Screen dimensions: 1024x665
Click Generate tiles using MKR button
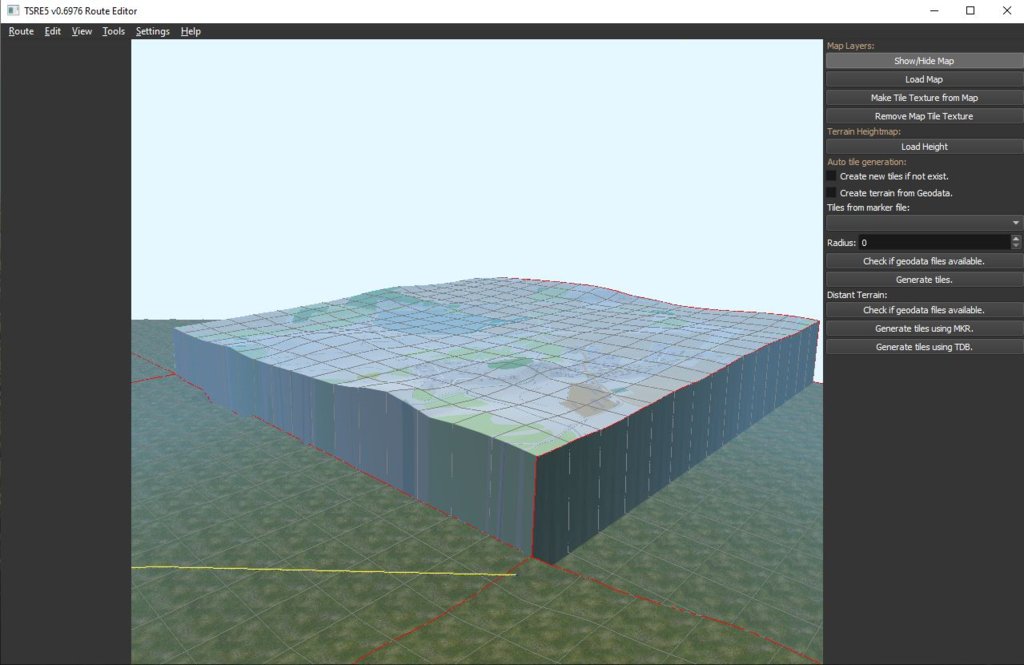924,328
